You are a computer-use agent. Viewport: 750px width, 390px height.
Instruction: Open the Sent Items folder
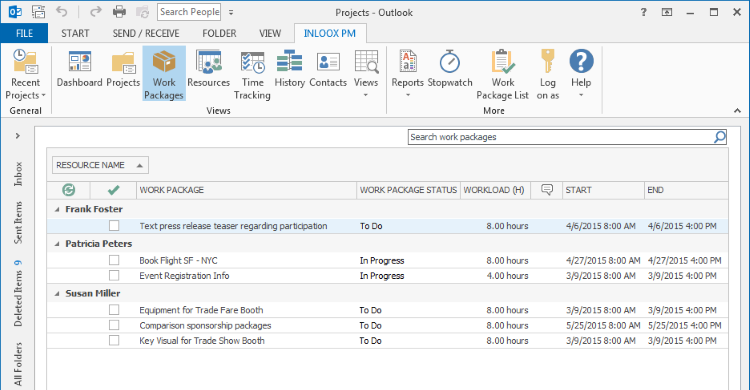point(18,223)
